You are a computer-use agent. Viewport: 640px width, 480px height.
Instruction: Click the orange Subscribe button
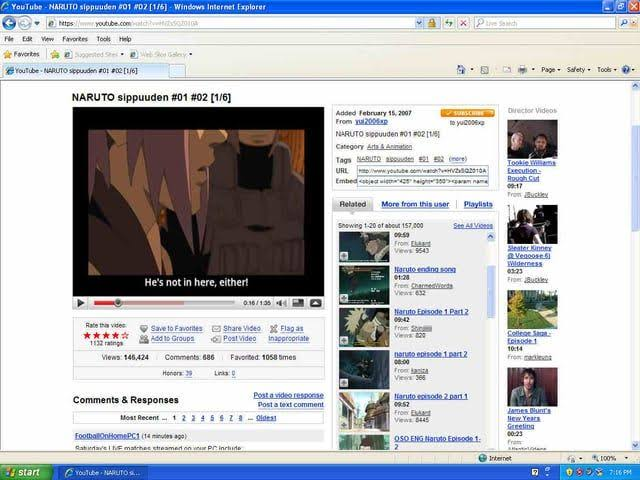click(467, 113)
